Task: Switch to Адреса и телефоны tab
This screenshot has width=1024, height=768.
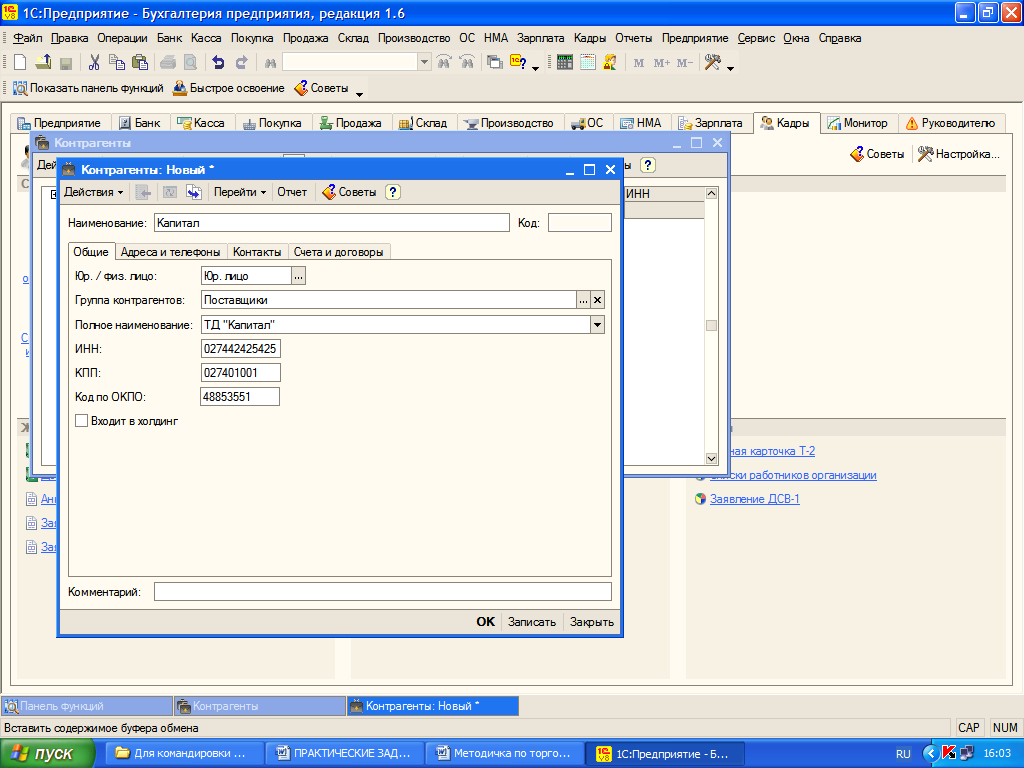Action: tap(170, 251)
